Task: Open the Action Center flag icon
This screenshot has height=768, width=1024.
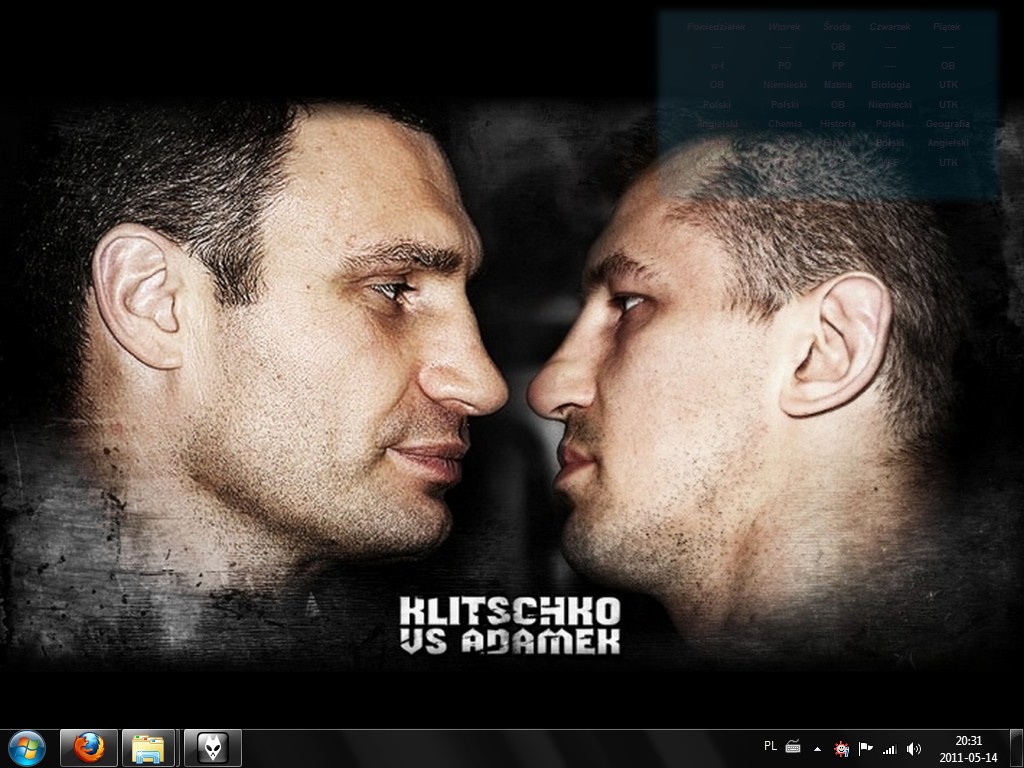Action: click(866, 748)
